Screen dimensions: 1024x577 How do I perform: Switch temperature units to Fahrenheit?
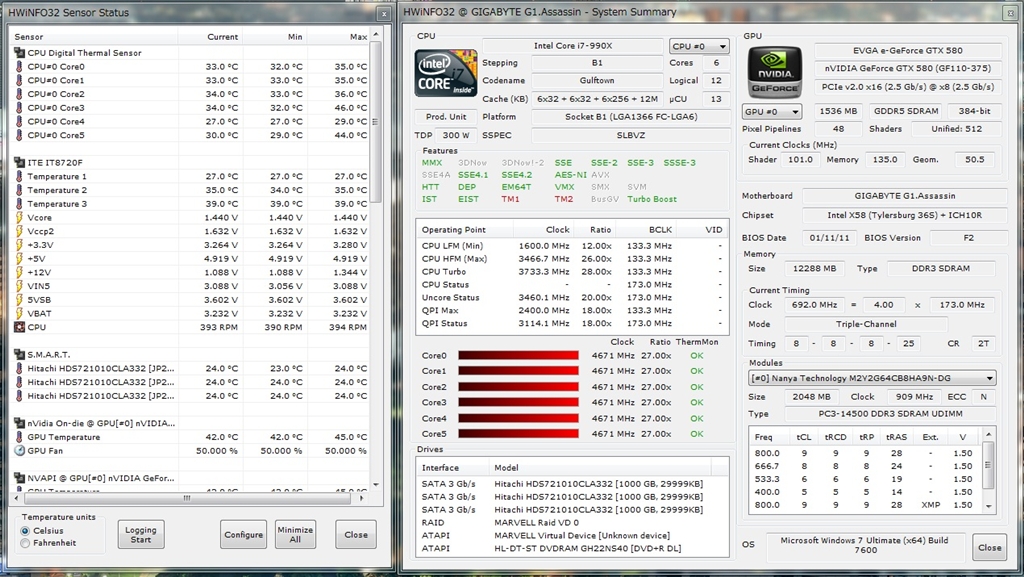point(25,544)
